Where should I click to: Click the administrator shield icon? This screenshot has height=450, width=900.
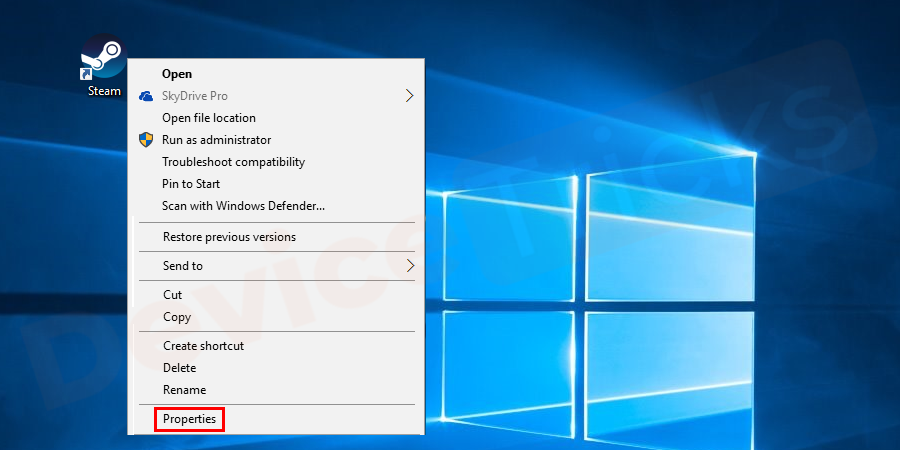pyautogui.click(x=146, y=140)
